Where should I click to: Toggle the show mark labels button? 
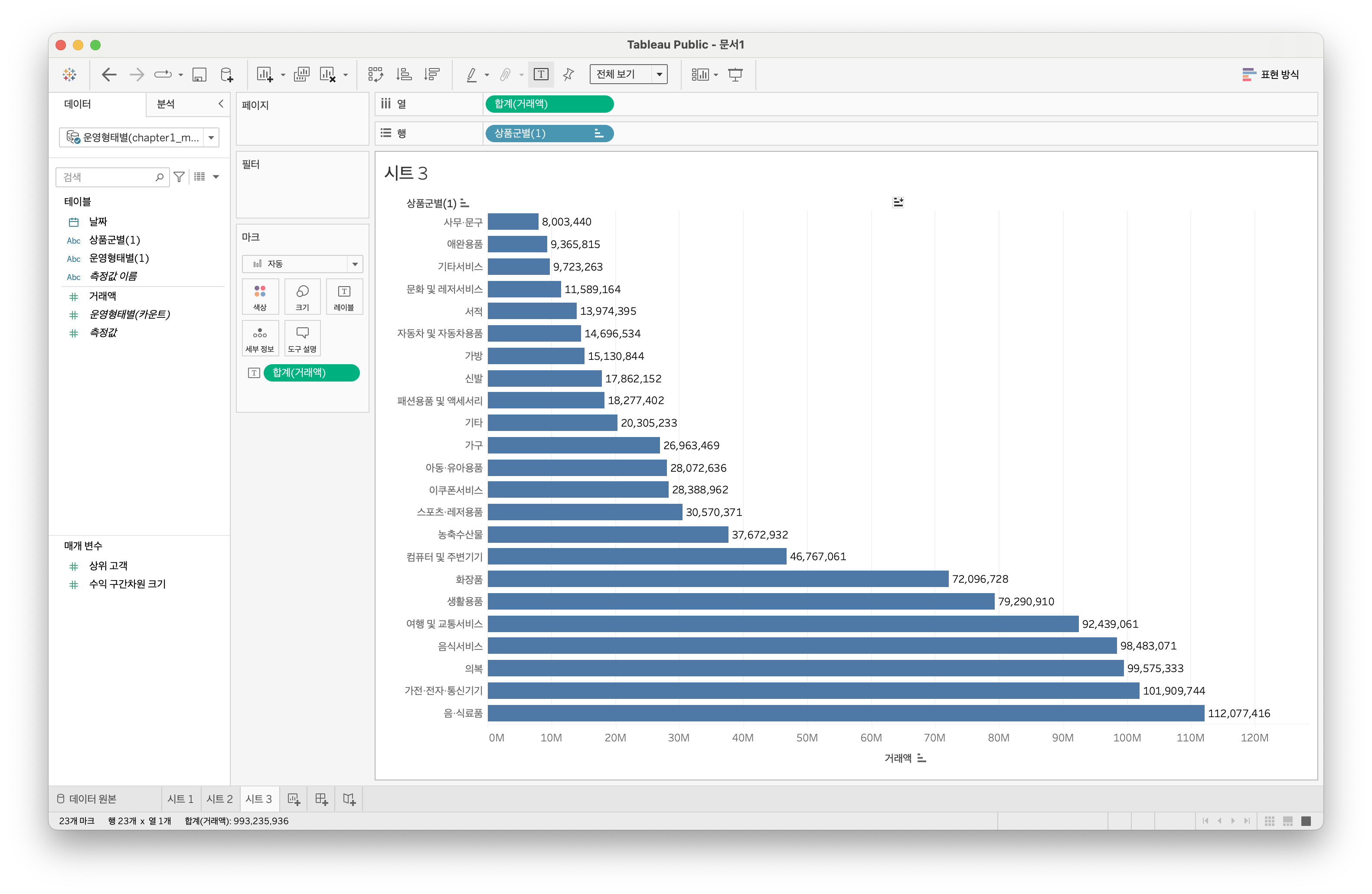tap(541, 75)
